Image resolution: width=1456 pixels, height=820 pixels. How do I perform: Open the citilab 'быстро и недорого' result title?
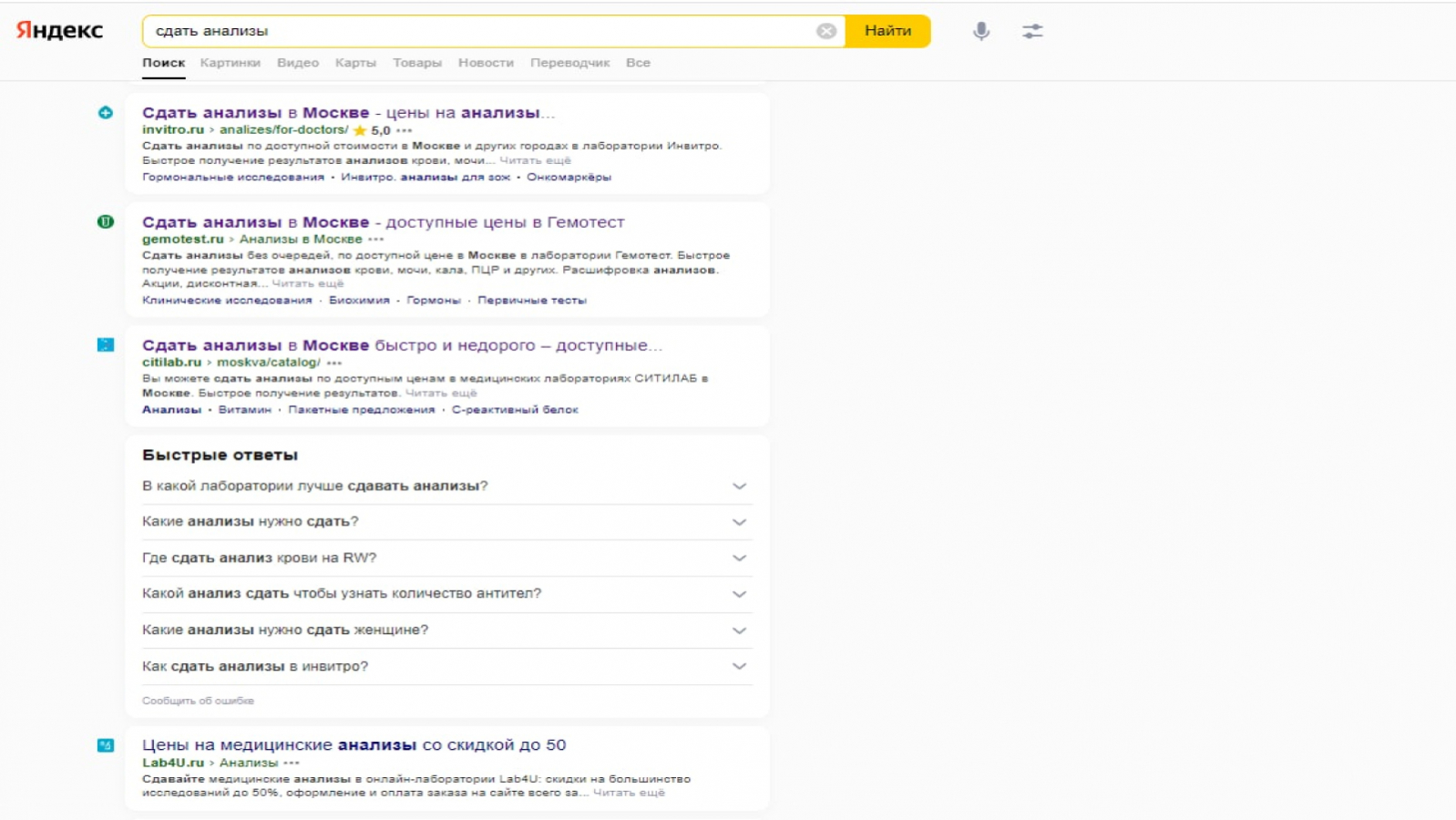pos(402,345)
